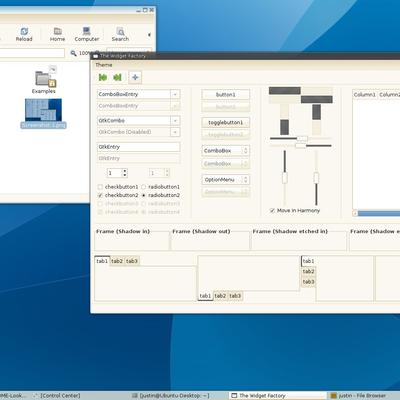
Task: Click the enabled ComboBoxEntry text field
Action: 134,94
